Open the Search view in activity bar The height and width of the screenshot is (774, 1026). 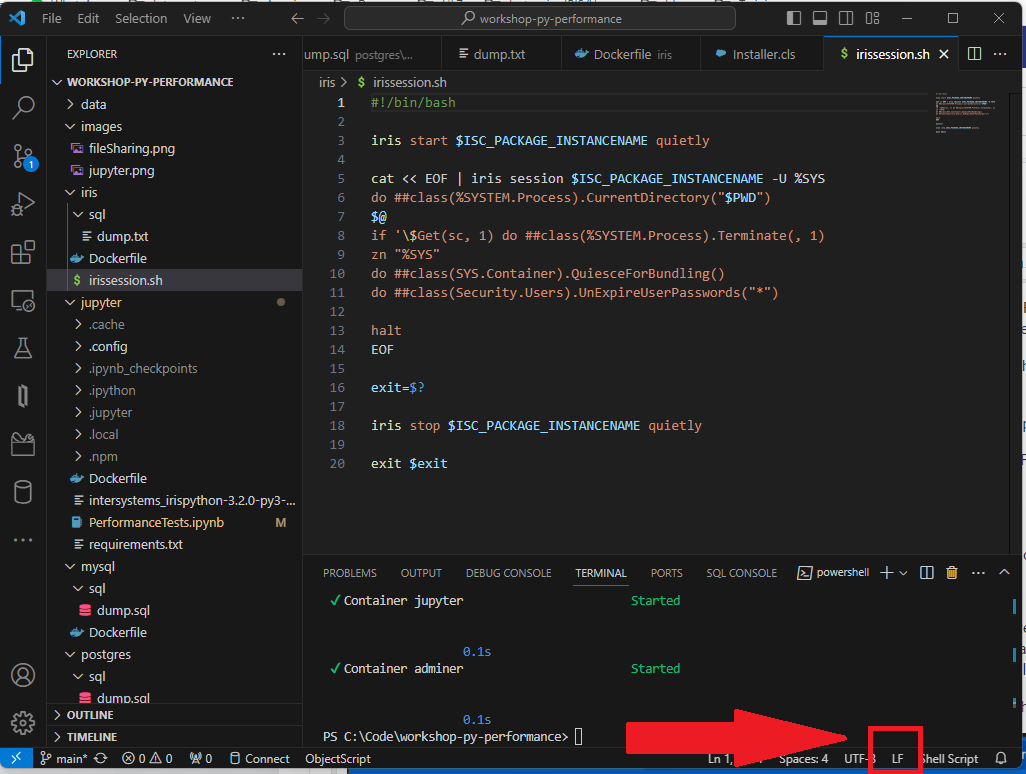pos(22,108)
